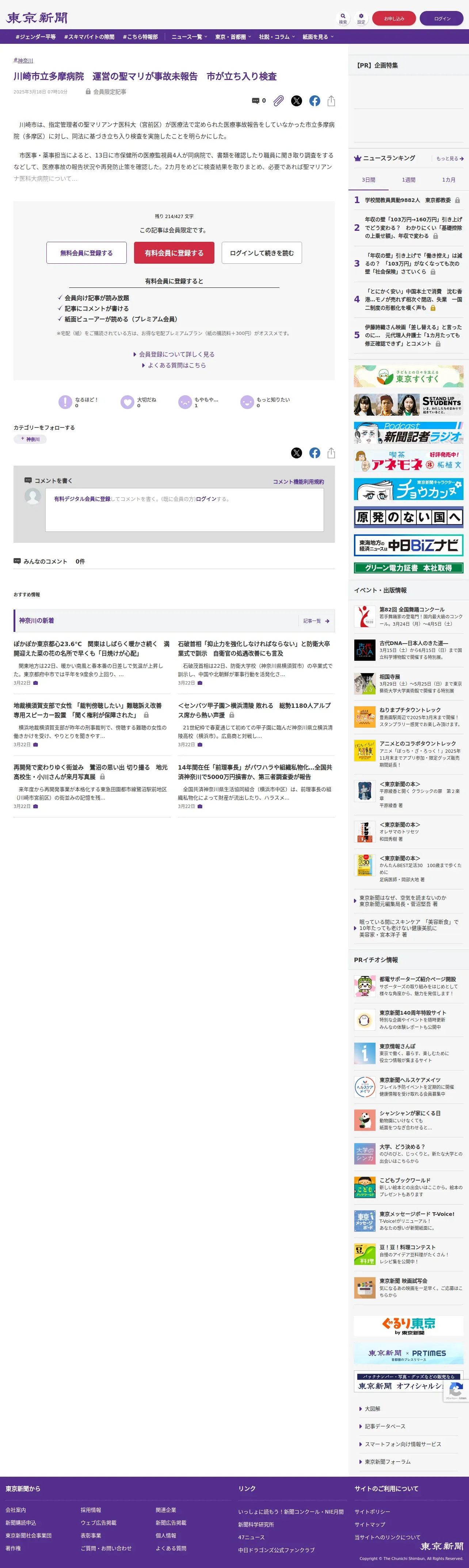Click 有料会員に登録する button

[x=174, y=253]
